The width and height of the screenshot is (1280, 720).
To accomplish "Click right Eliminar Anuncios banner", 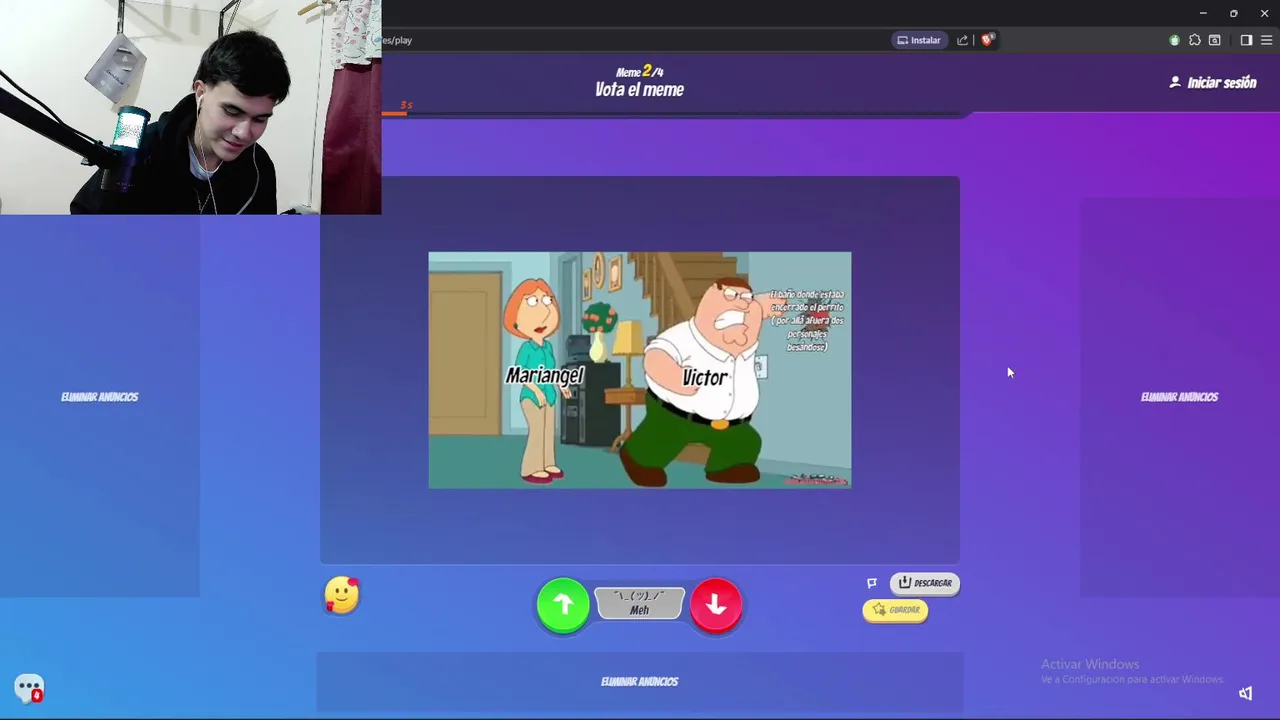I will point(1180,397).
